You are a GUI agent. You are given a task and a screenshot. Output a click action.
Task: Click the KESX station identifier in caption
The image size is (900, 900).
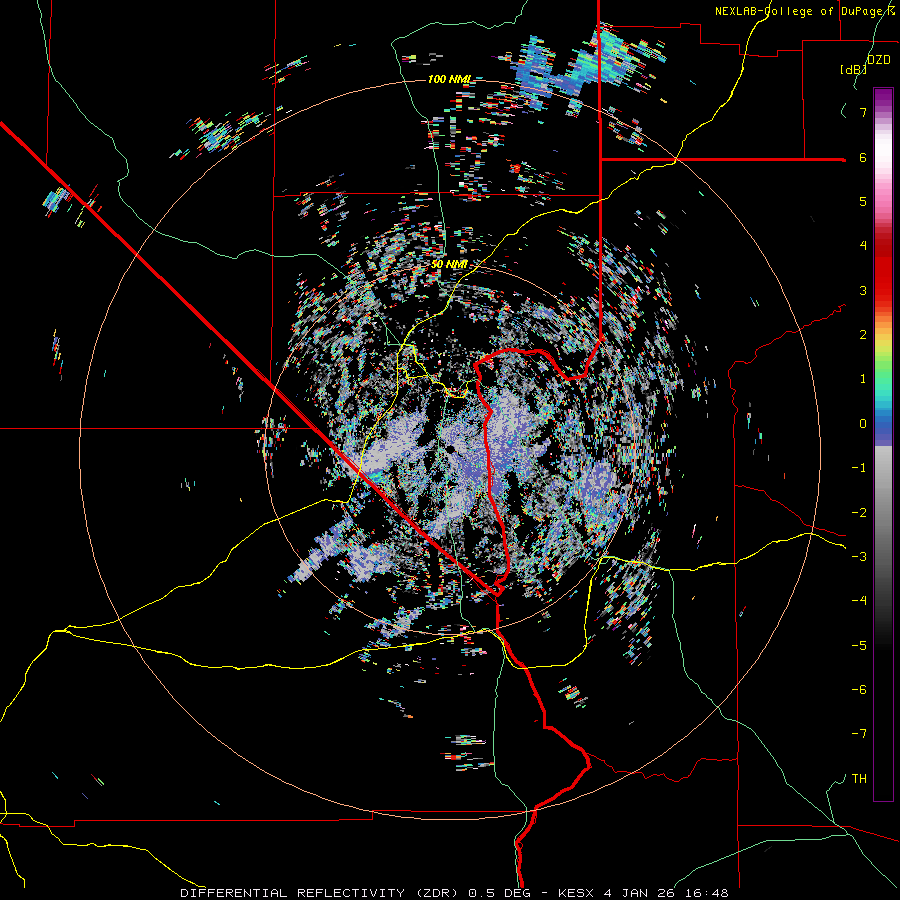[575, 893]
